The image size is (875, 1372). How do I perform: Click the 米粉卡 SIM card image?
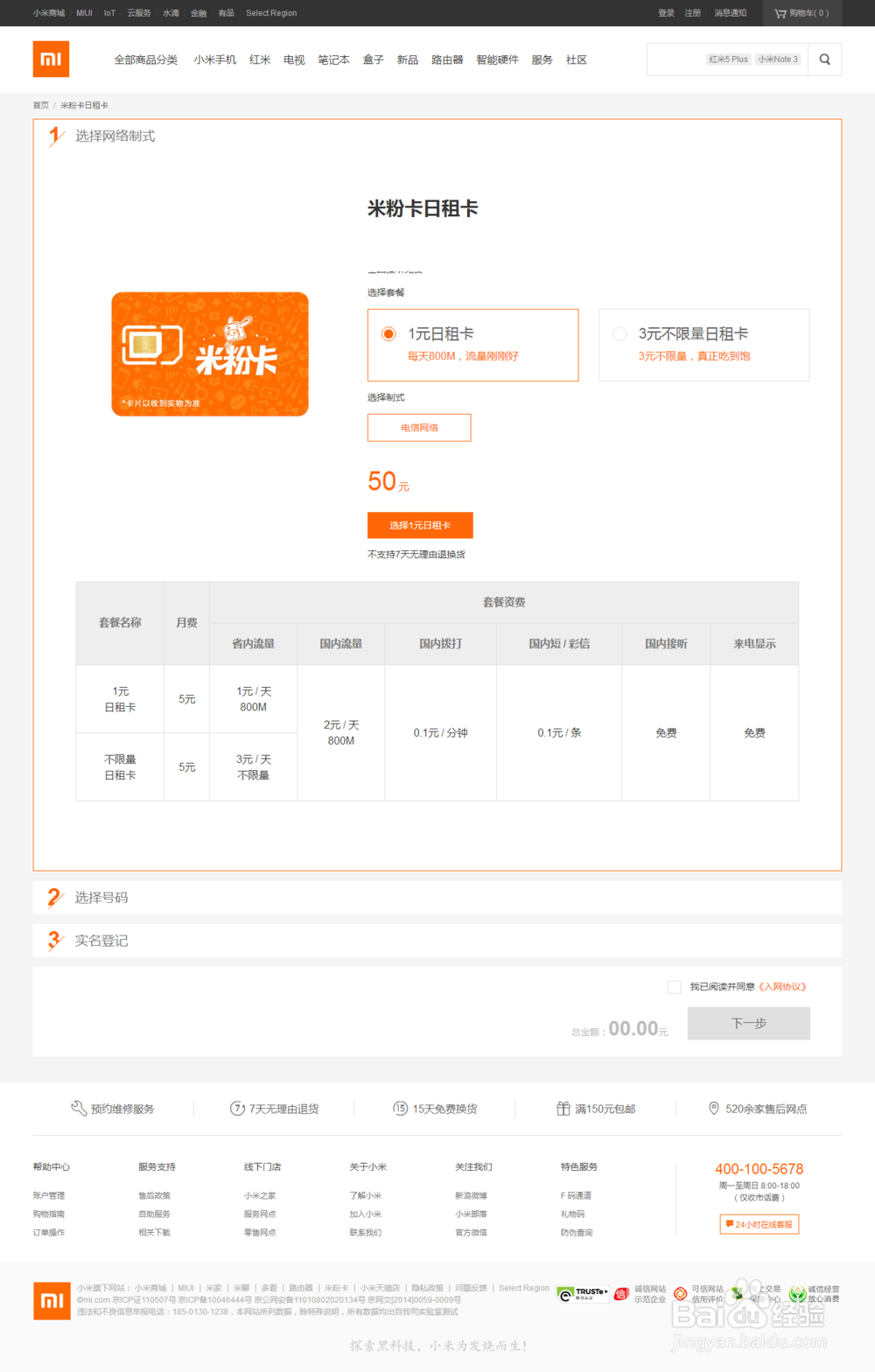(210, 353)
